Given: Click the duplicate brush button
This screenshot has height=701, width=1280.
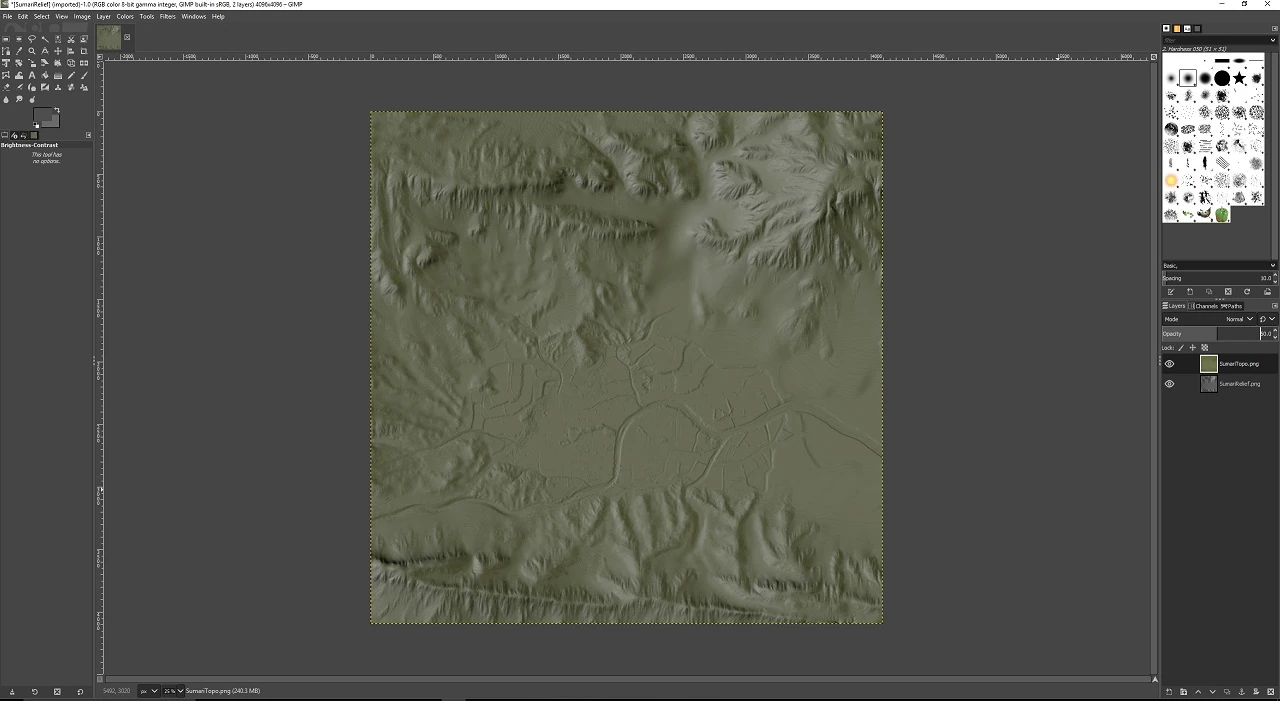Looking at the screenshot, I should pyautogui.click(x=1209, y=292).
